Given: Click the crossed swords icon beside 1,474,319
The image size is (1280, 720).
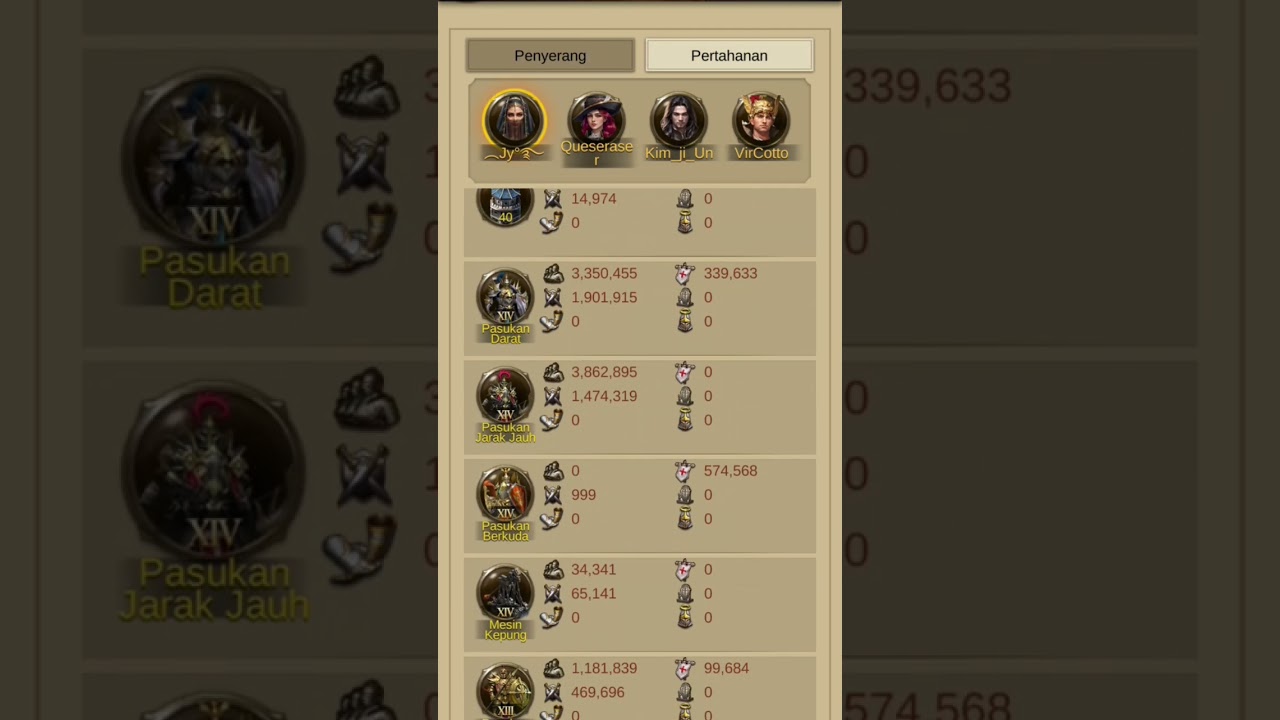Looking at the screenshot, I should pos(552,396).
